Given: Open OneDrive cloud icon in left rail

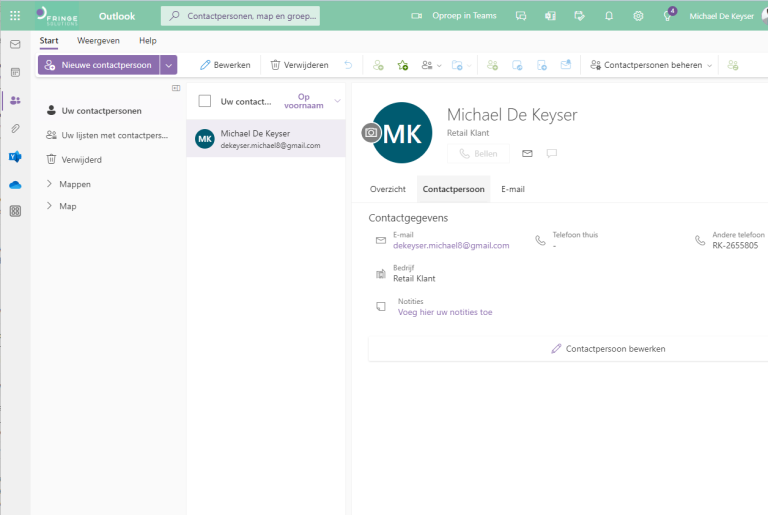Looking at the screenshot, I should coord(15,185).
